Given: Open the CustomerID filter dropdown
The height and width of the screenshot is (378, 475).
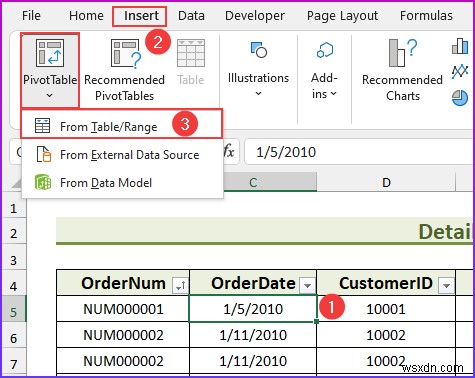Looking at the screenshot, I should tap(446, 285).
